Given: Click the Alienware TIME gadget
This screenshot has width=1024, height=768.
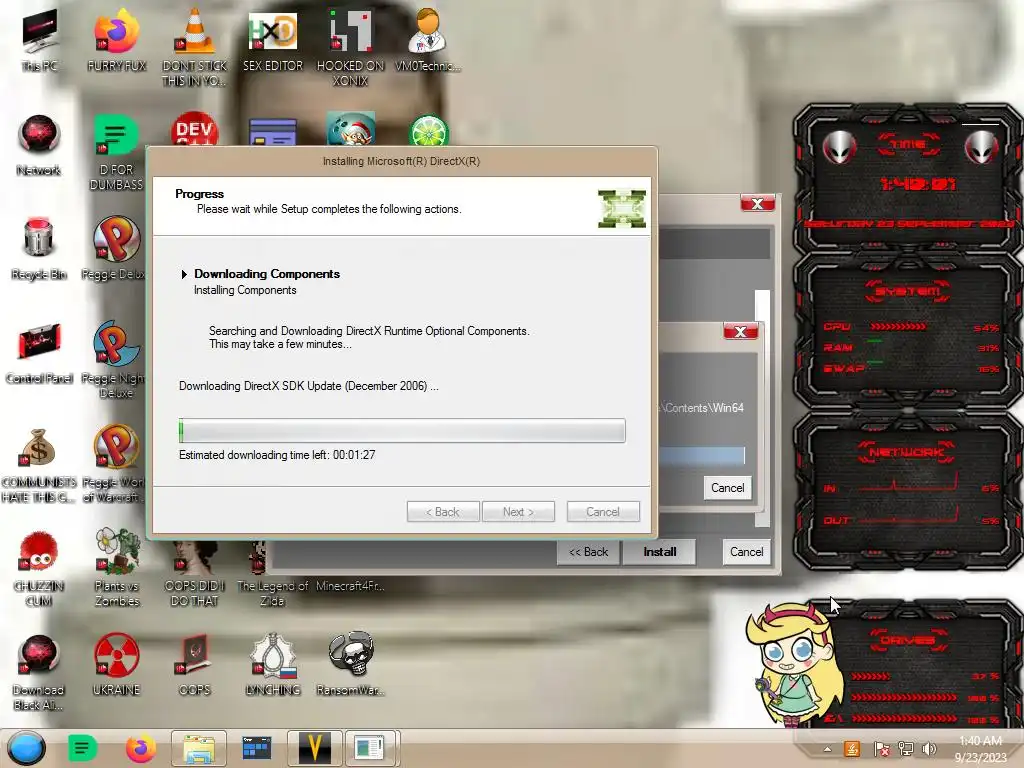Looking at the screenshot, I should click(x=908, y=176).
